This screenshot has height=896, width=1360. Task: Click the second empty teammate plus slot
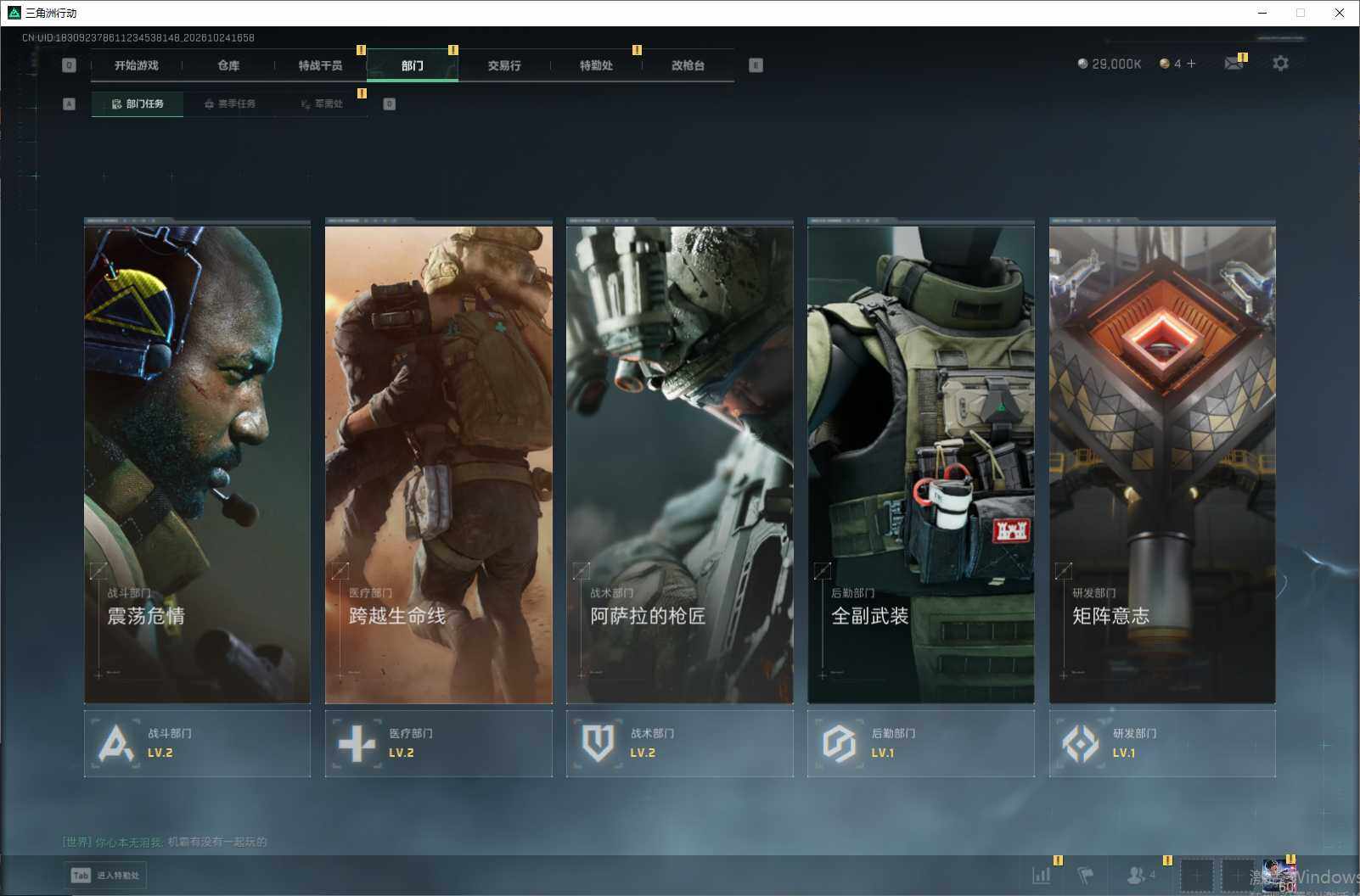point(1237,875)
